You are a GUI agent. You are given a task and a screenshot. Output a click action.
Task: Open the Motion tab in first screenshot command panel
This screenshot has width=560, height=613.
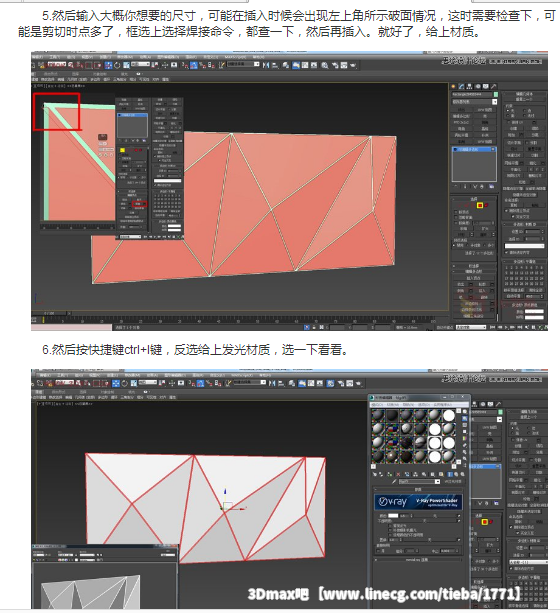(478, 86)
